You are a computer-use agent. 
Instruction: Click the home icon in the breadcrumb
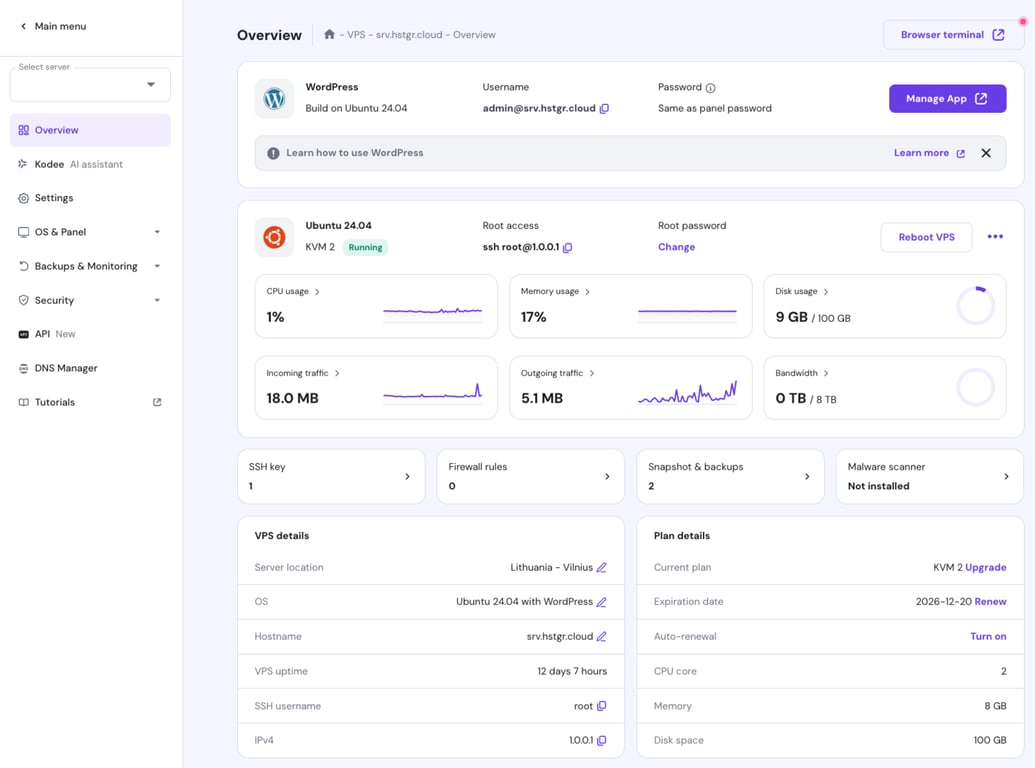[329, 34]
